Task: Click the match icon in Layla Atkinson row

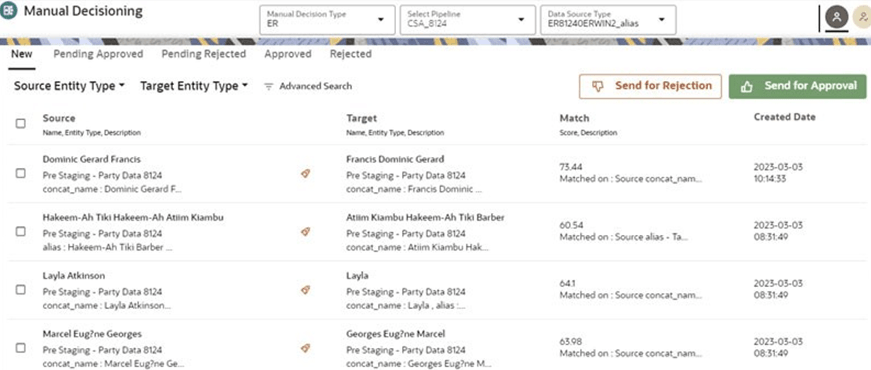Action: [305, 290]
